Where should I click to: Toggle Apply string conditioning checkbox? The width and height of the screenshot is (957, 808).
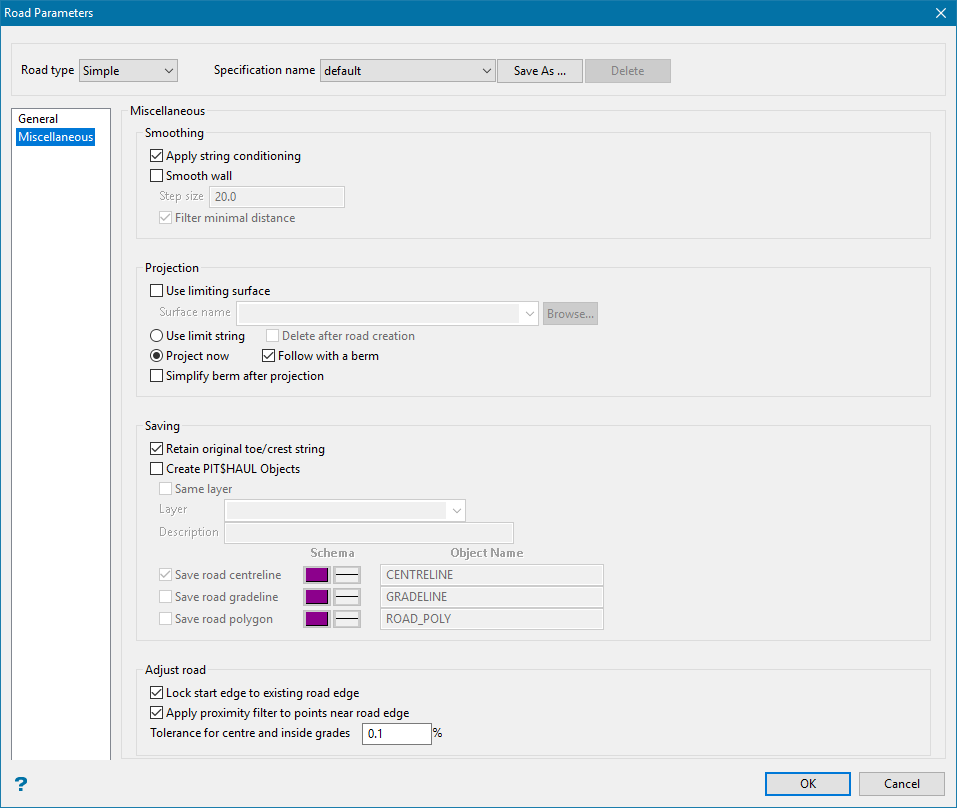point(156,156)
